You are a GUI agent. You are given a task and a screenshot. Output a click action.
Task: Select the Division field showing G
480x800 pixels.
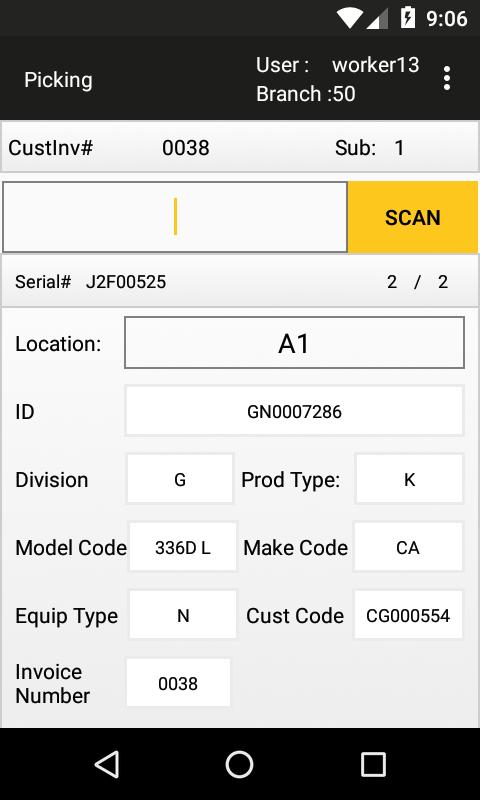pyautogui.click(x=180, y=479)
